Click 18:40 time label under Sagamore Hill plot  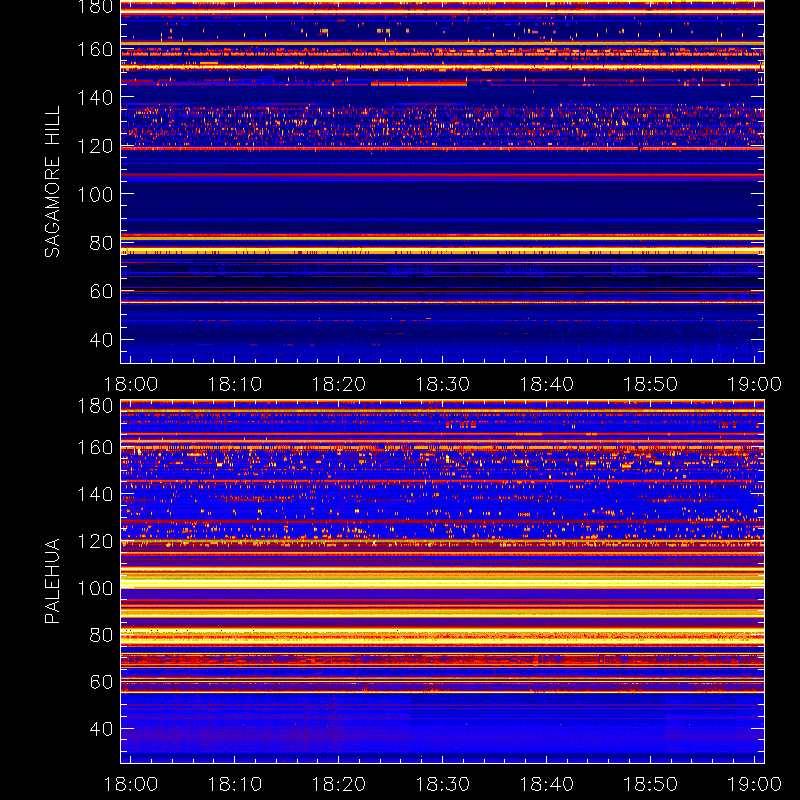tap(546, 384)
